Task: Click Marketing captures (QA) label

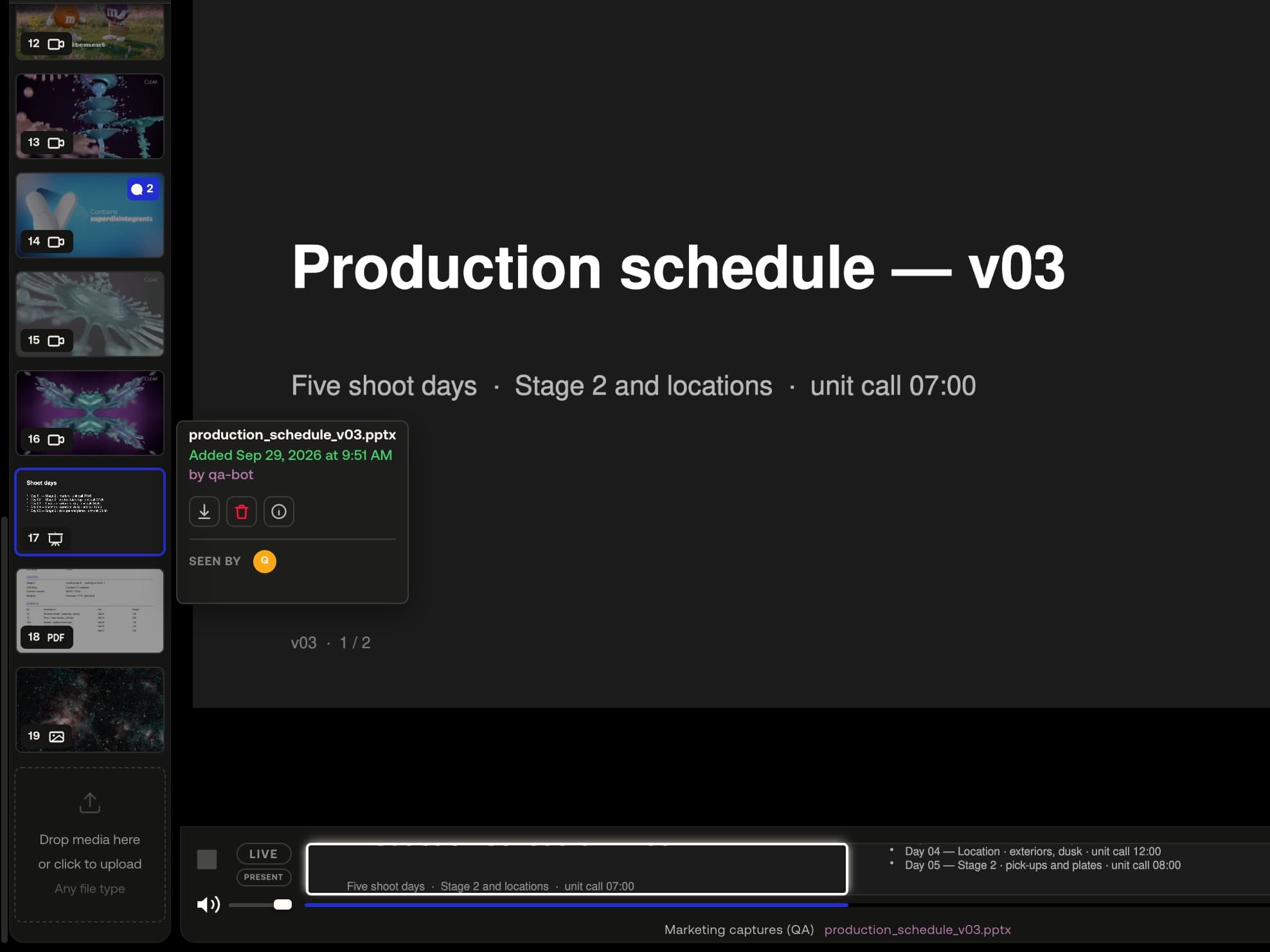Action: 739,930
